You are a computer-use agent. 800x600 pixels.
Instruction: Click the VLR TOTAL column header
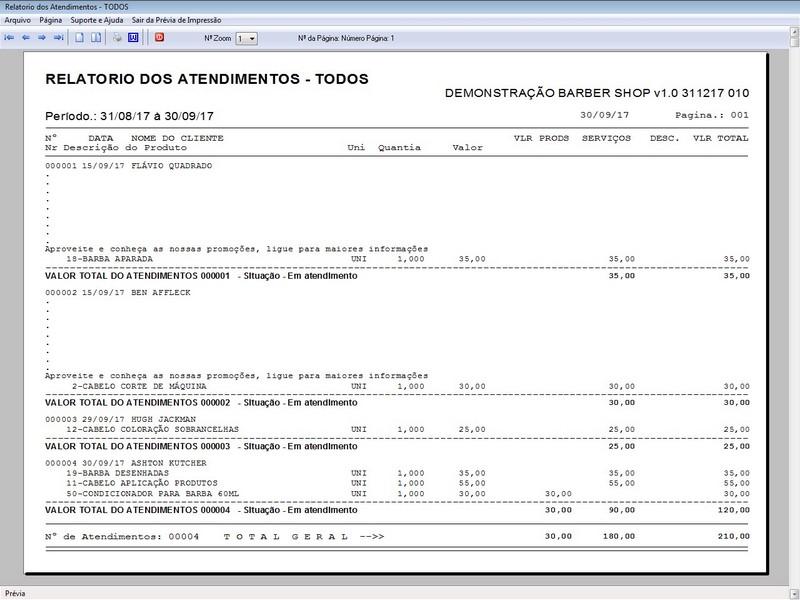coord(720,138)
